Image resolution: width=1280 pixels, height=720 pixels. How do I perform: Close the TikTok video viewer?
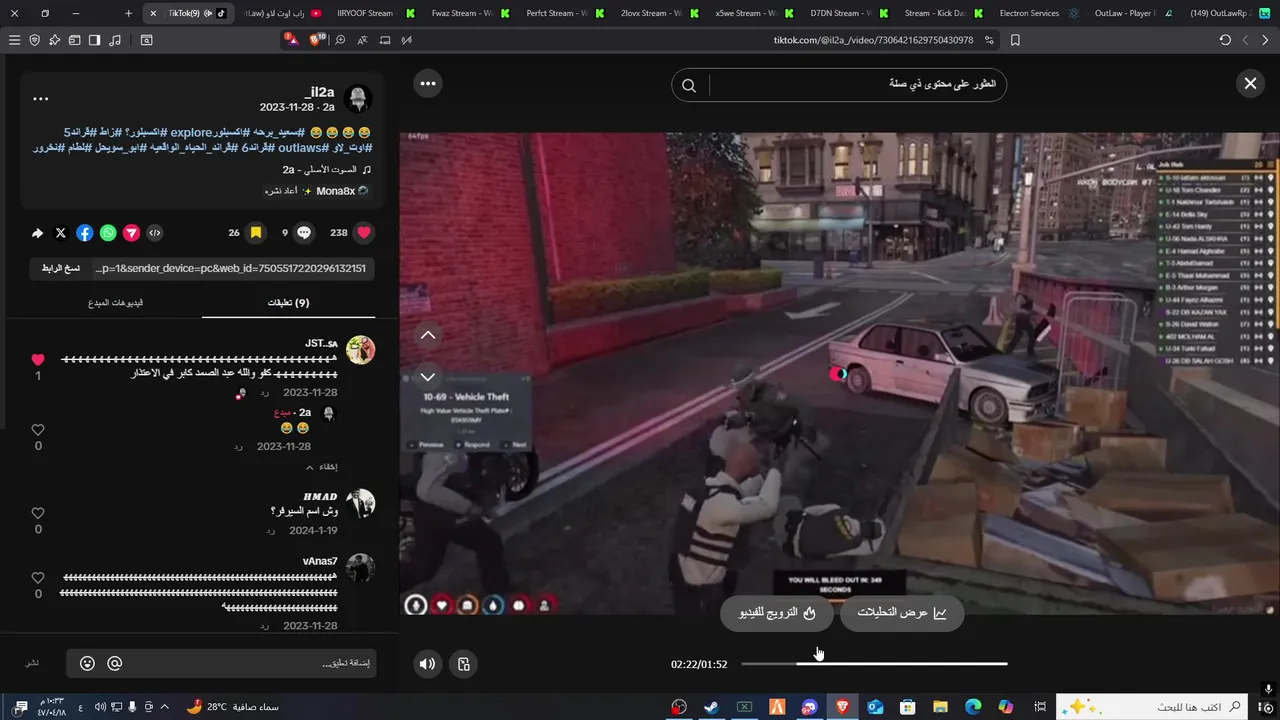[x=1250, y=84]
